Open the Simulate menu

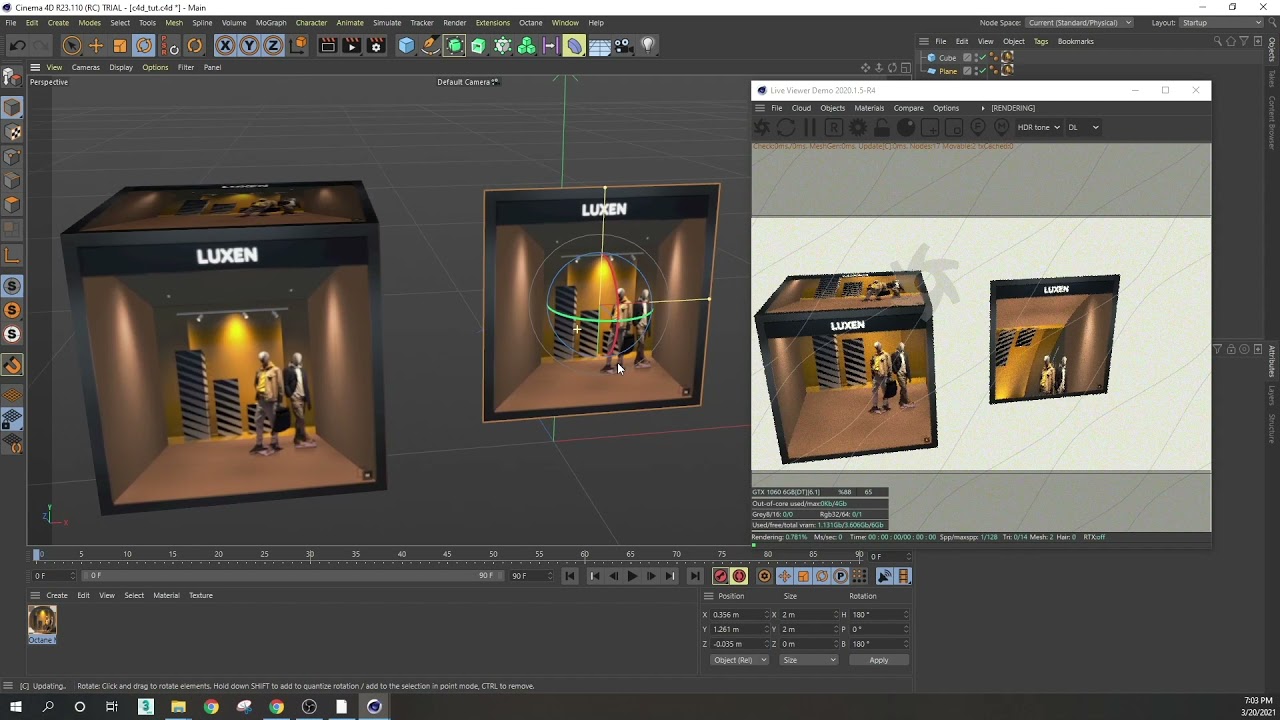[387, 22]
